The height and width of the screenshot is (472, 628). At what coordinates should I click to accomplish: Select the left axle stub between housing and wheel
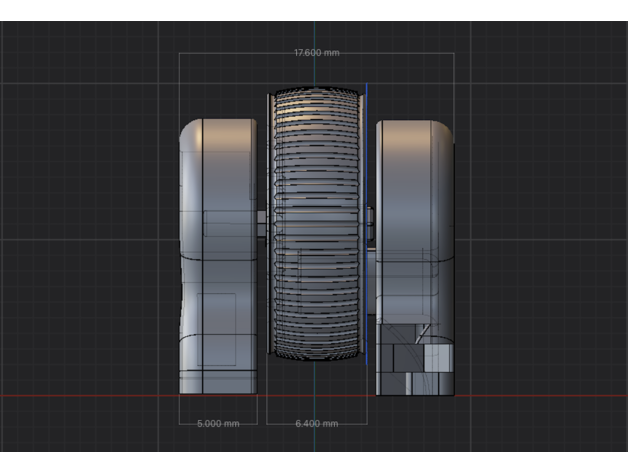point(261,218)
